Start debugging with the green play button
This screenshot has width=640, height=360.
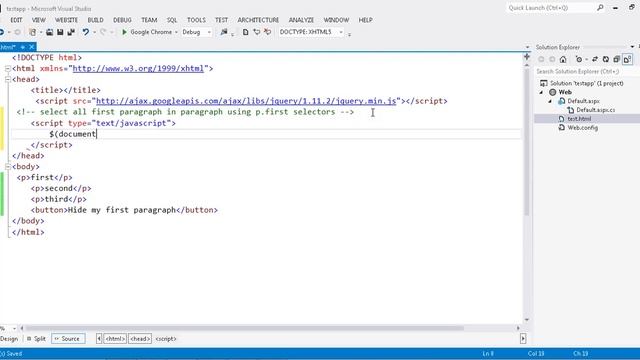(x=124, y=32)
